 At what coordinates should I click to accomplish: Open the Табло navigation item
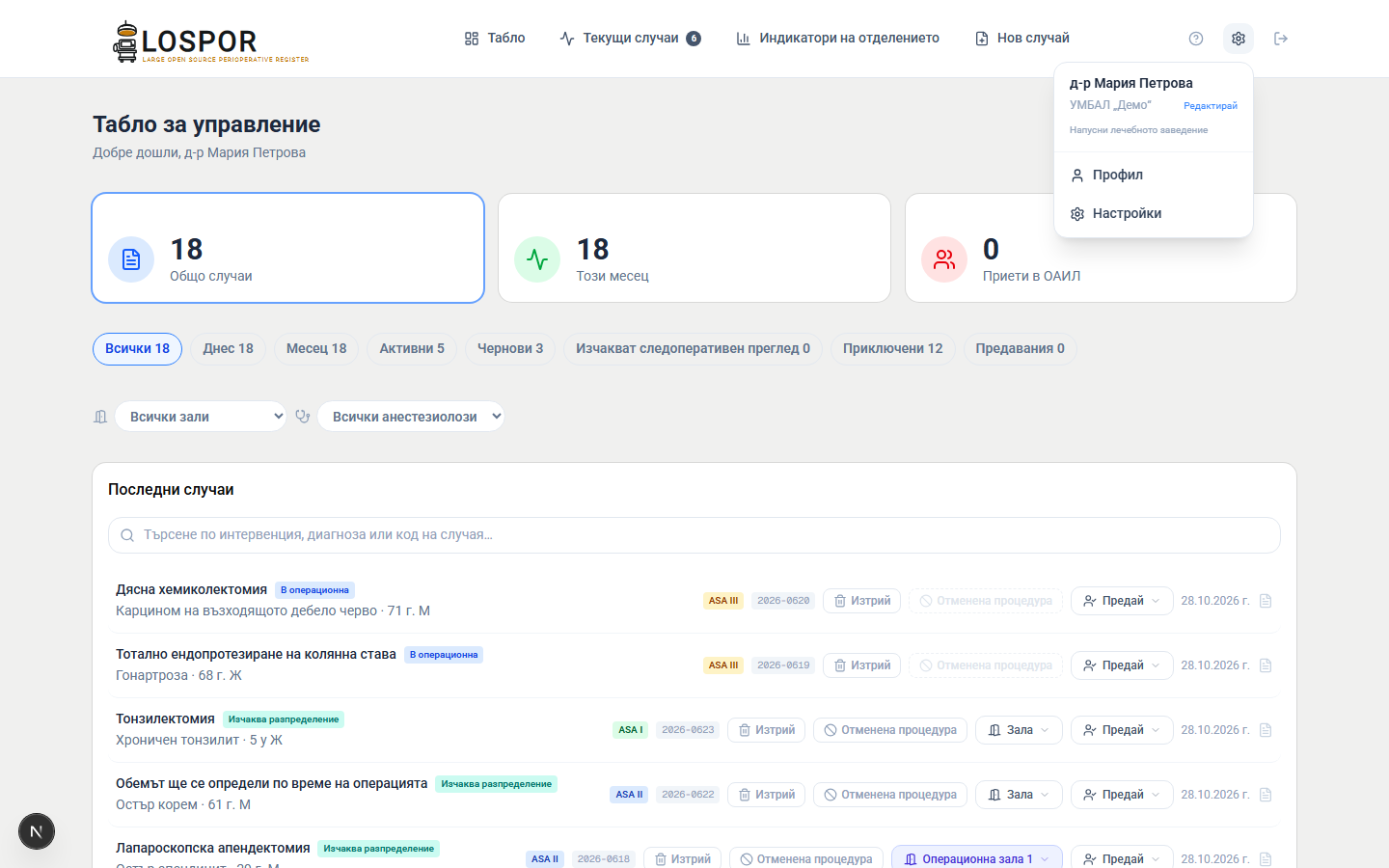click(x=495, y=39)
